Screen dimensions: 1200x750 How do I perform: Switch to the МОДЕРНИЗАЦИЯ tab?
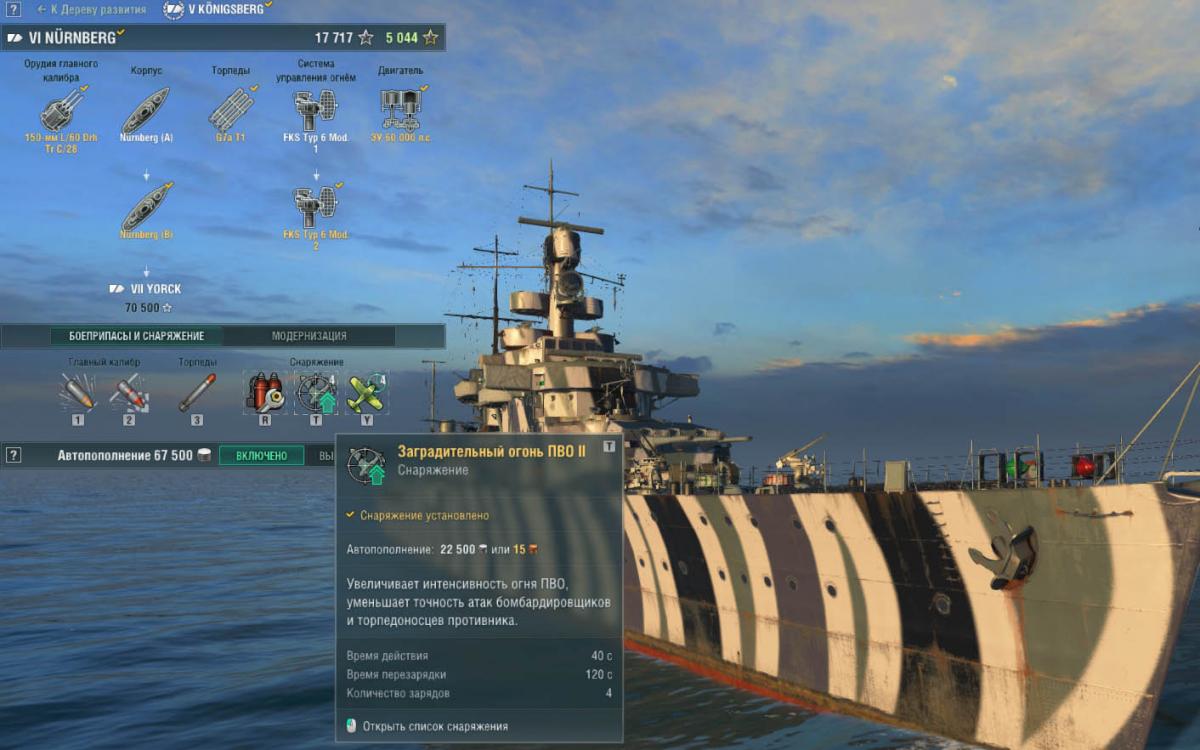tap(309, 336)
